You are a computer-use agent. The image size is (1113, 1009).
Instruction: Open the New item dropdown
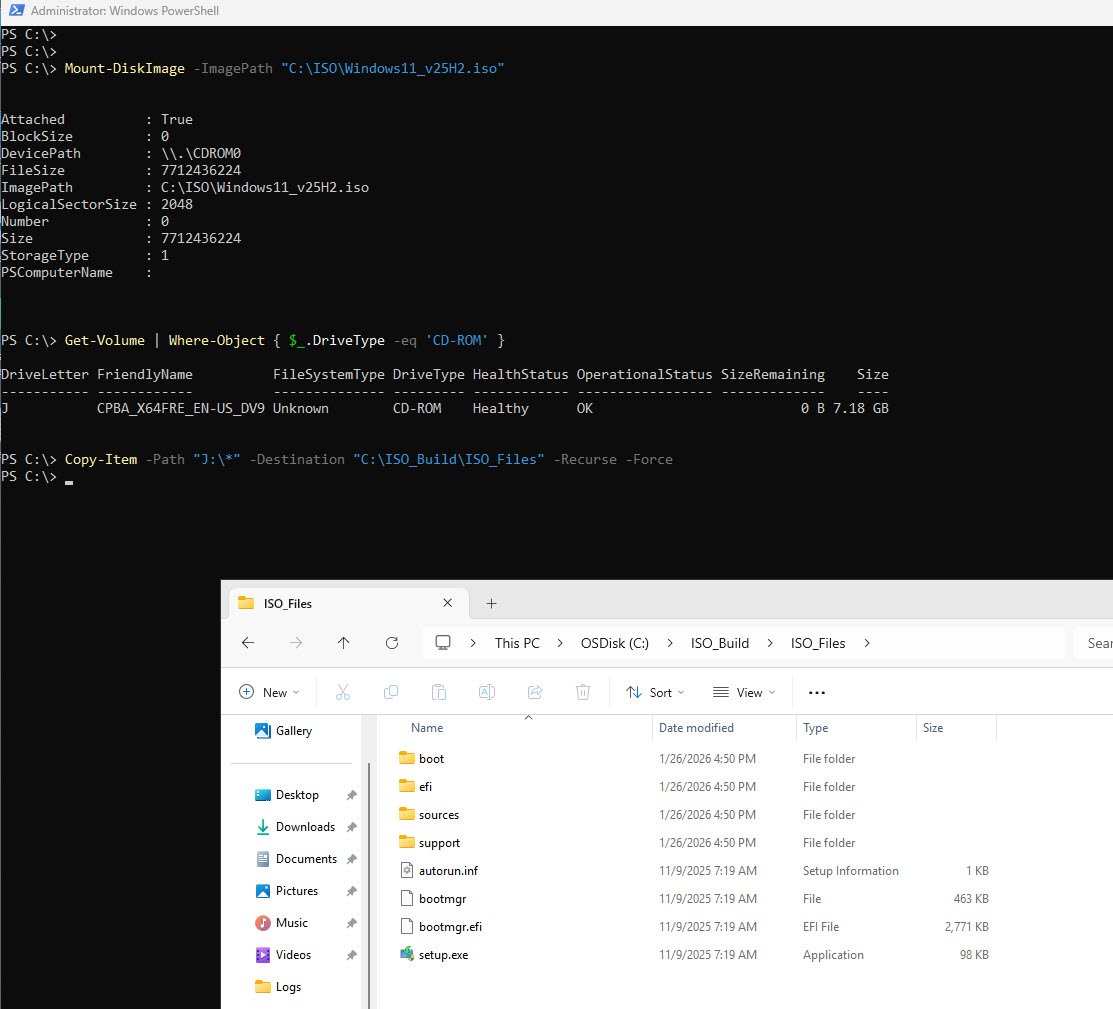pos(269,692)
